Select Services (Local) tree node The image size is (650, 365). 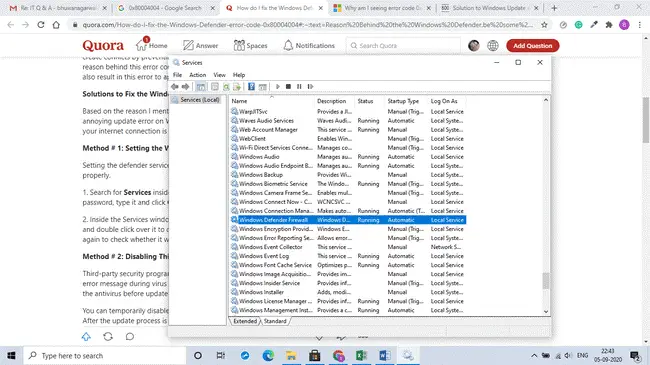(x=196, y=100)
